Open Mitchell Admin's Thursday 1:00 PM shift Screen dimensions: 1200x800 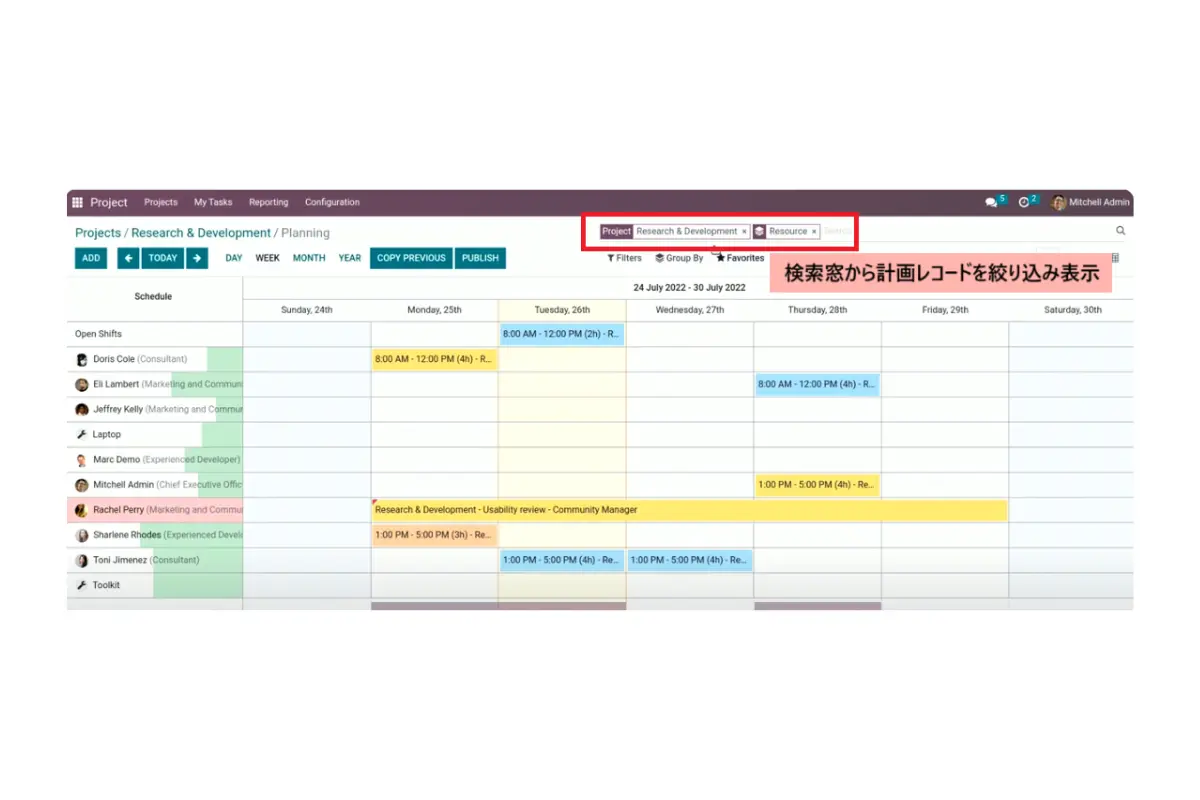pos(818,485)
